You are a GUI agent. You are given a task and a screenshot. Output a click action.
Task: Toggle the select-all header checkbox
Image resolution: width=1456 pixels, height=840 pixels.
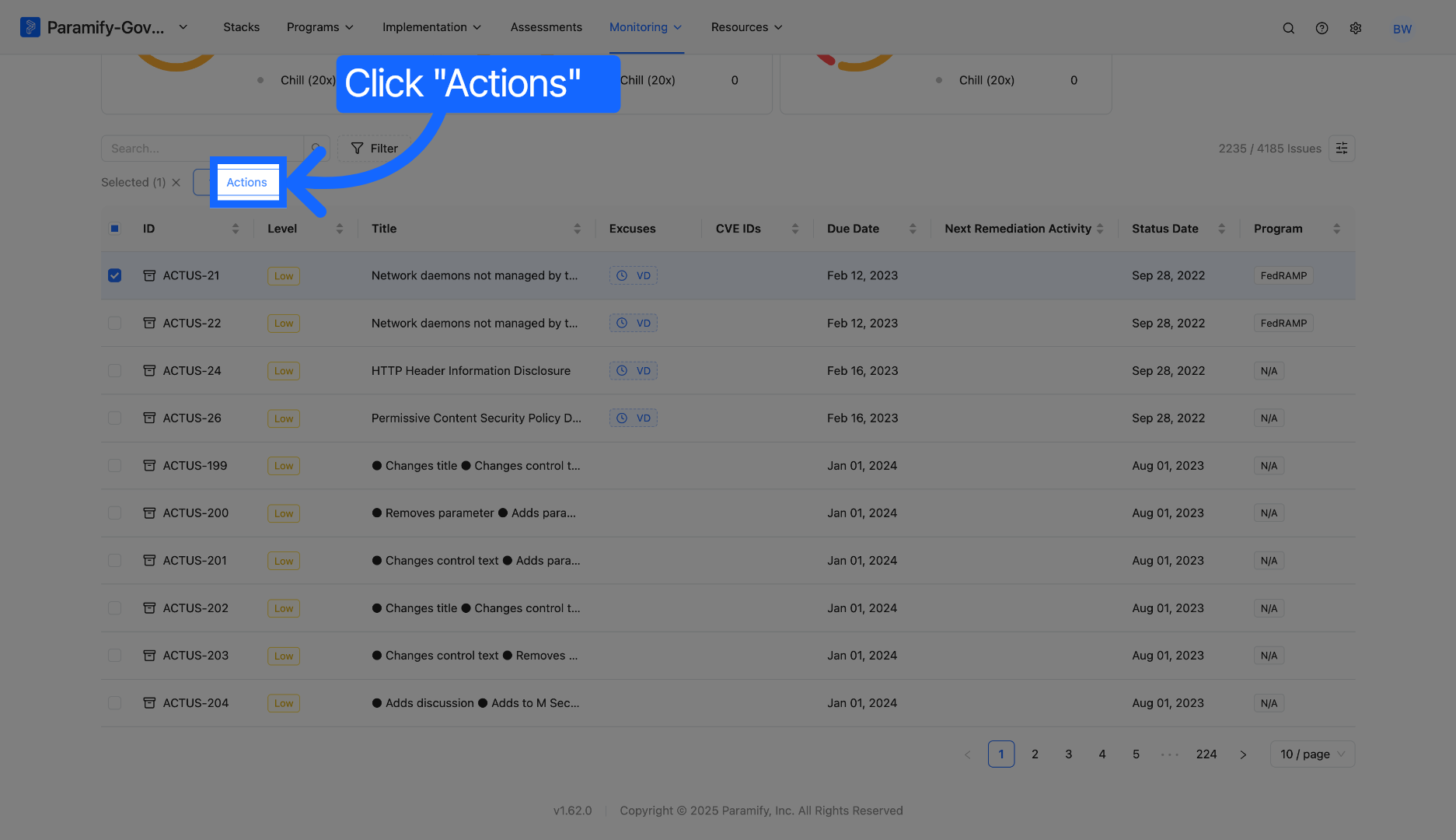(114, 229)
